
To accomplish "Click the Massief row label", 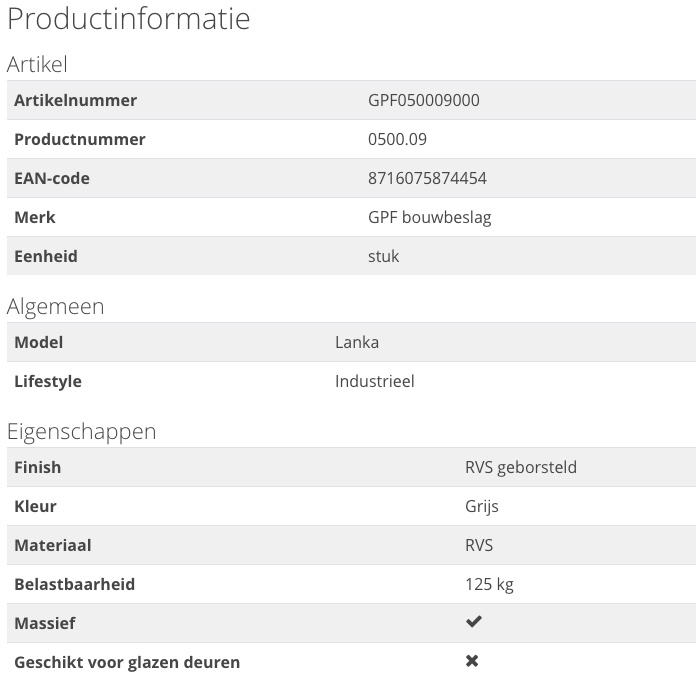I will 45,623.
